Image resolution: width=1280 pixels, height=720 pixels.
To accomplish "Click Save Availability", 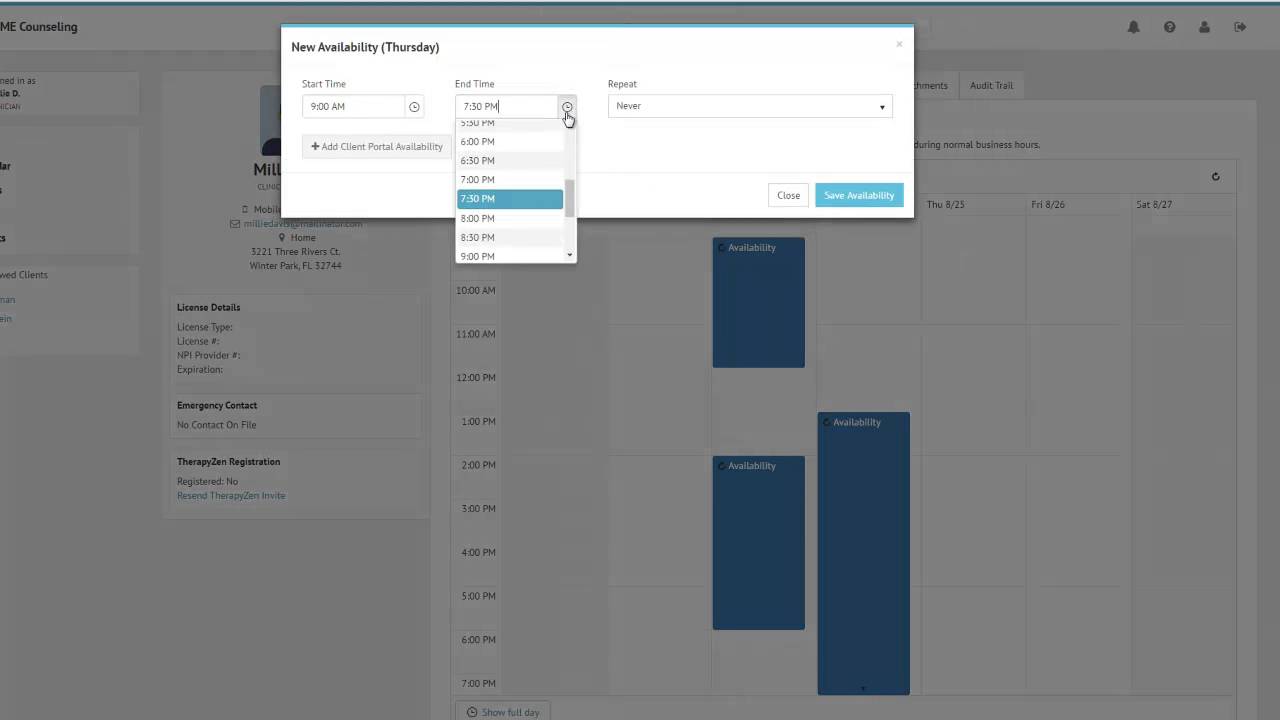I will [859, 195].
